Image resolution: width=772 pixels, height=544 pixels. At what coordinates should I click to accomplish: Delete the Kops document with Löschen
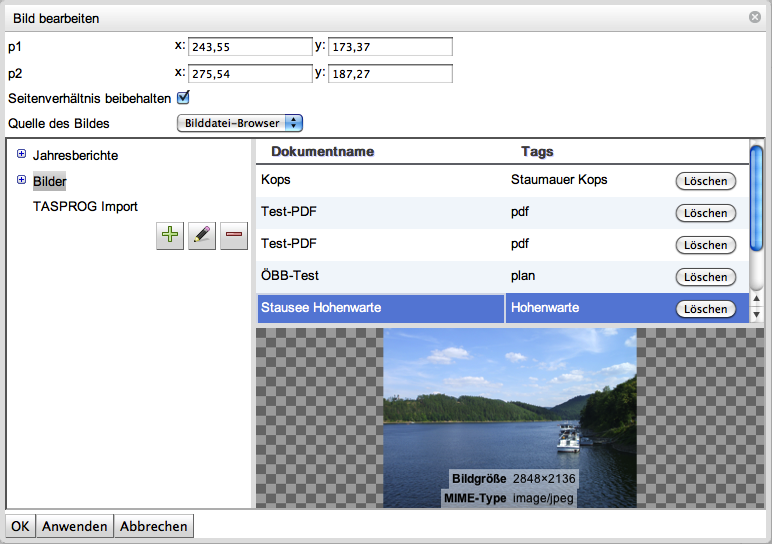(x=706, y=181)
